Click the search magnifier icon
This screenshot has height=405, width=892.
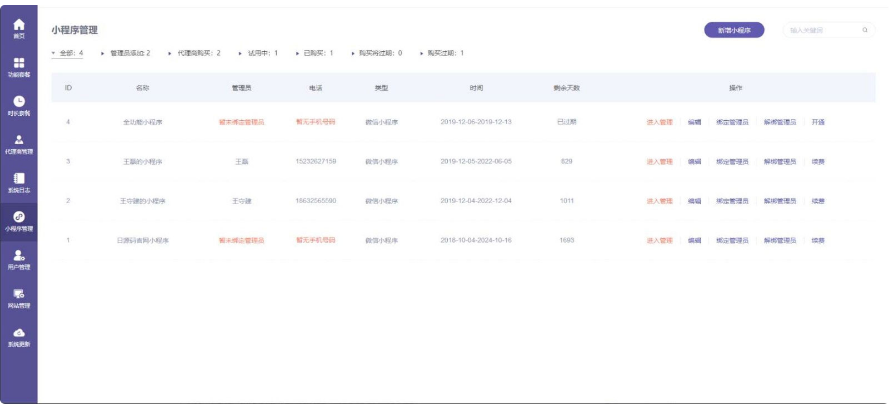866,31
